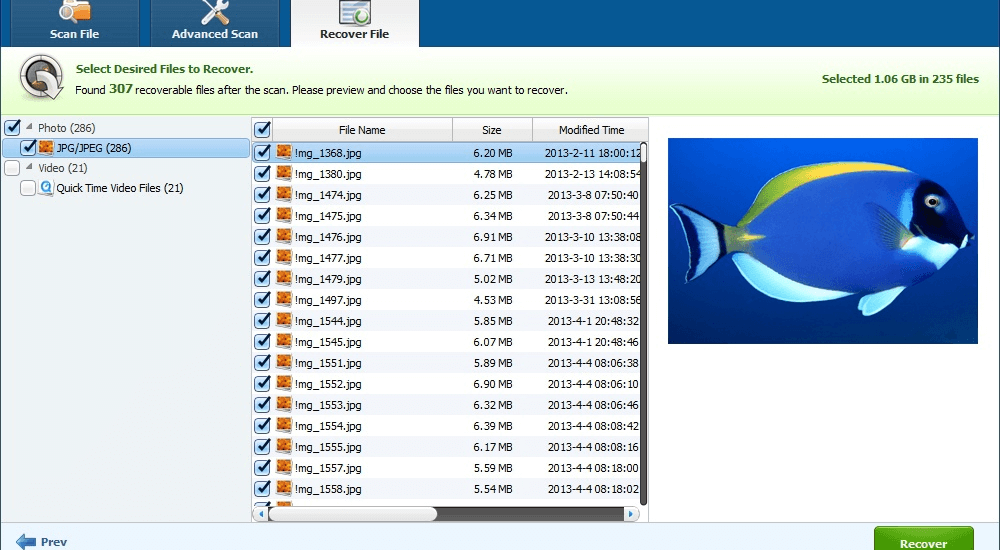Click the image icon of !mg_1474.jpg

point(284,195)
